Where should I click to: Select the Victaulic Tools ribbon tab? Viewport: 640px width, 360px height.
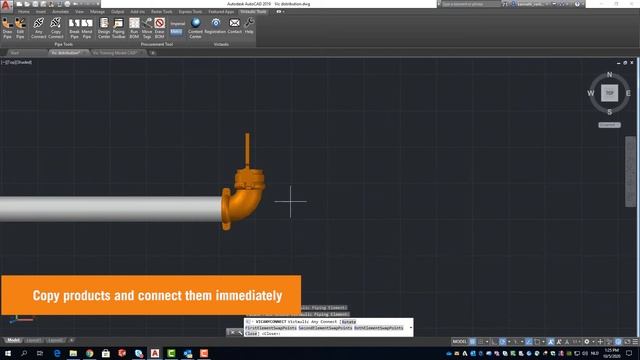coord(253,12)
